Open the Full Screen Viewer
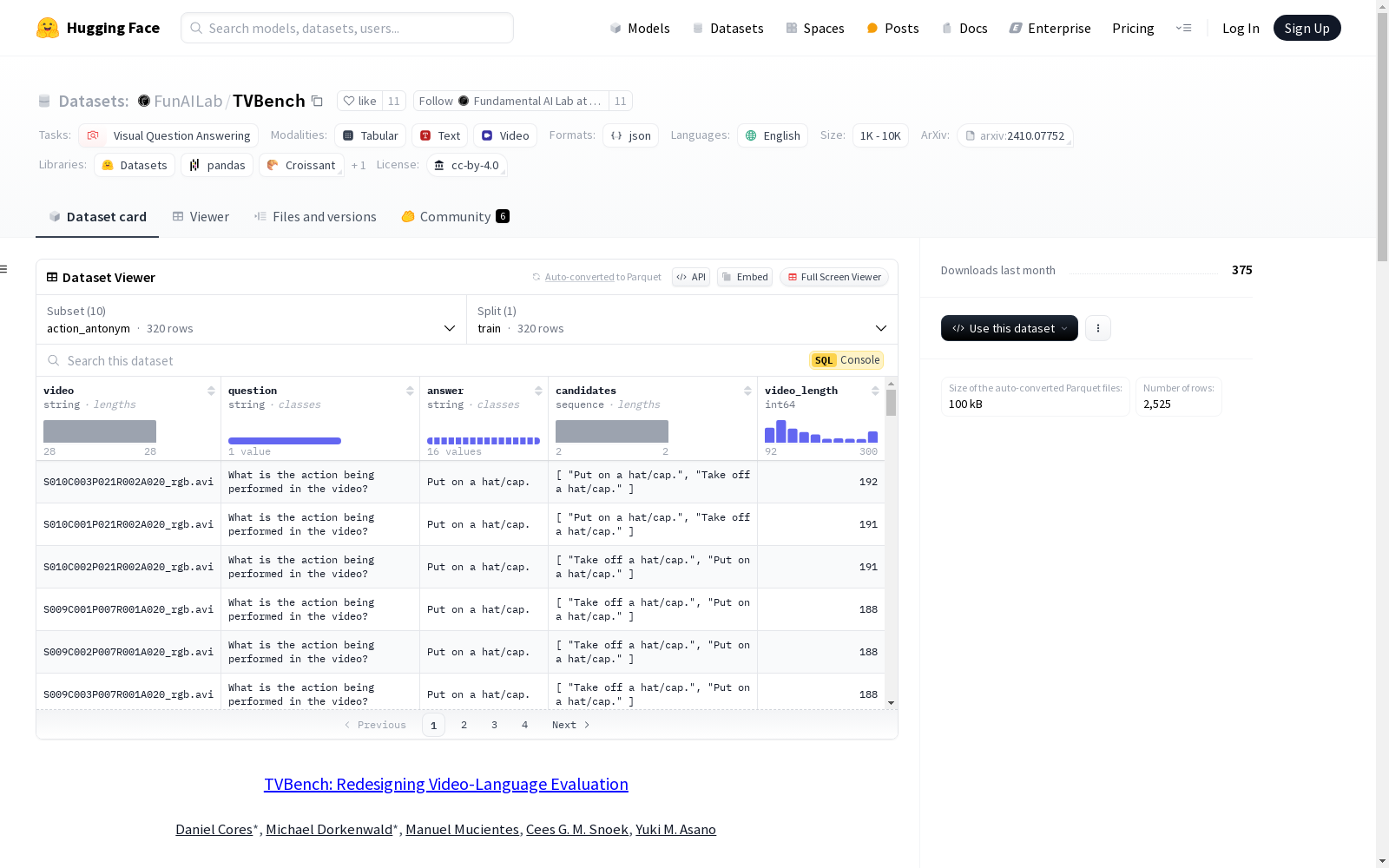Viewport: 1389px width, 868px height. click(834, 278)
